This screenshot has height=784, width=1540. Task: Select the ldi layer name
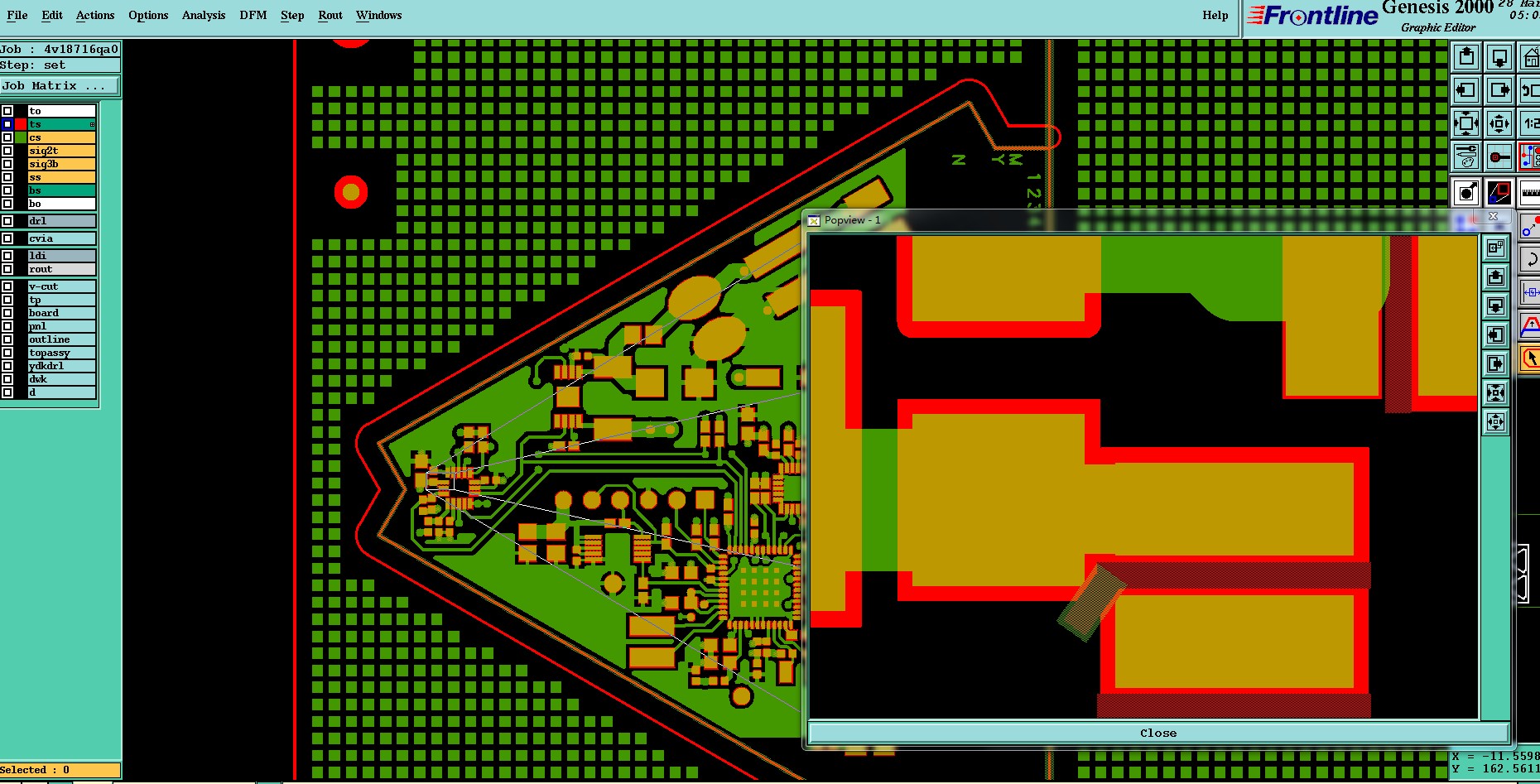click(x=62, y=256)
